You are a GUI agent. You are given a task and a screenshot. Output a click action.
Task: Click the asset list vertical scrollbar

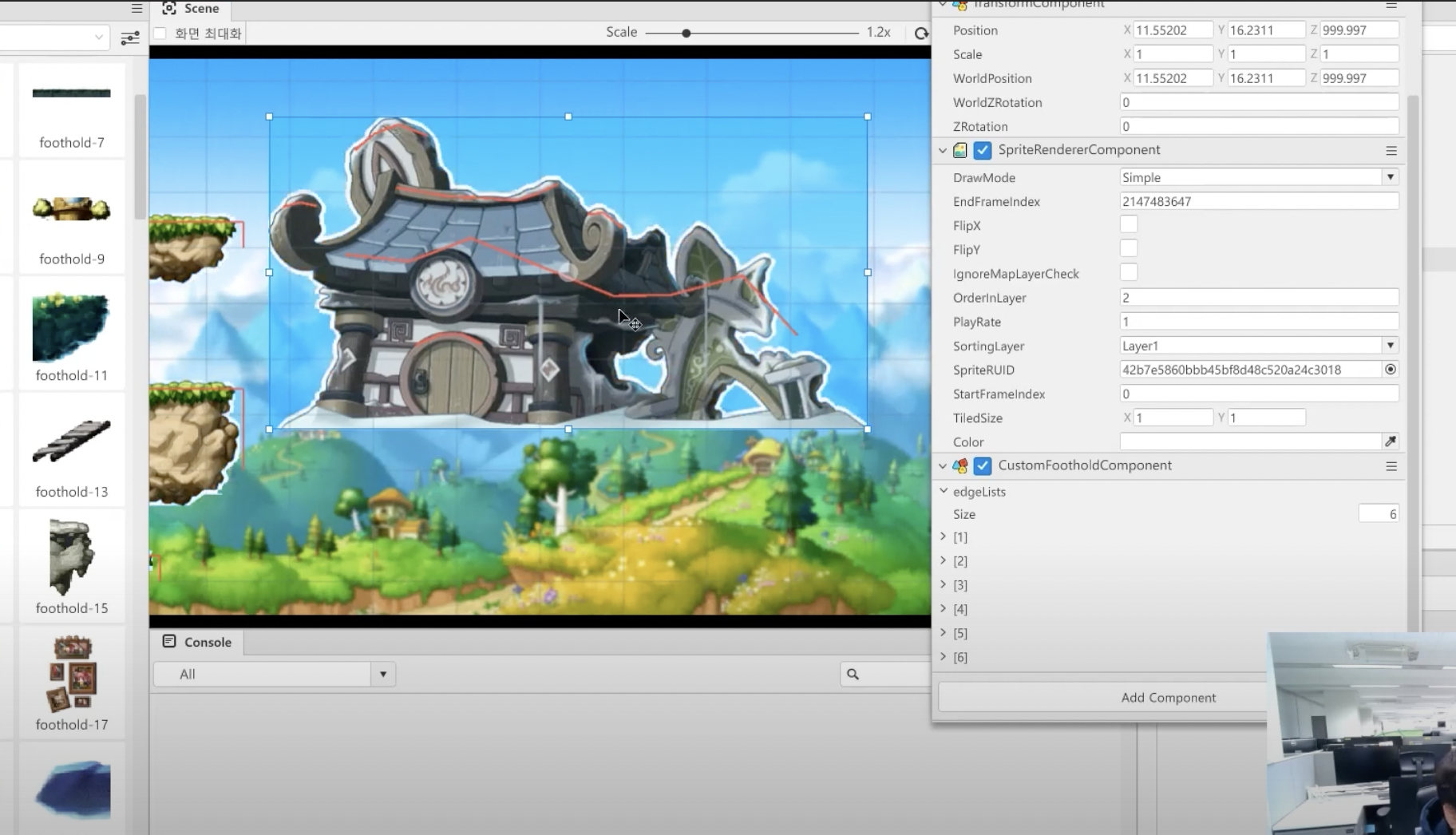pos(140,156)
